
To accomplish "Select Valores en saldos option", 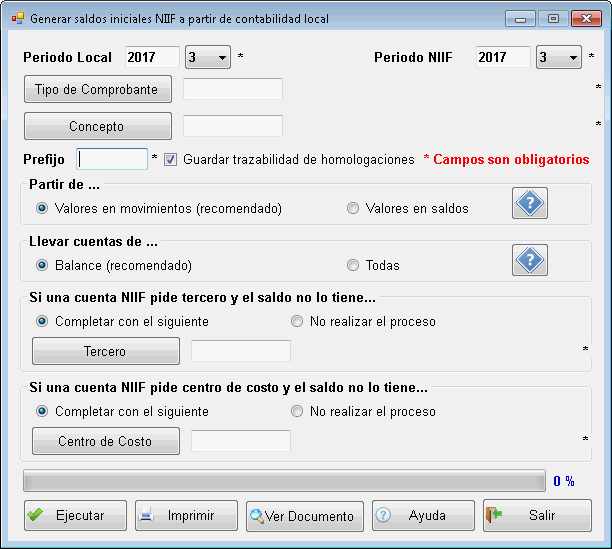I will (352, 209).
